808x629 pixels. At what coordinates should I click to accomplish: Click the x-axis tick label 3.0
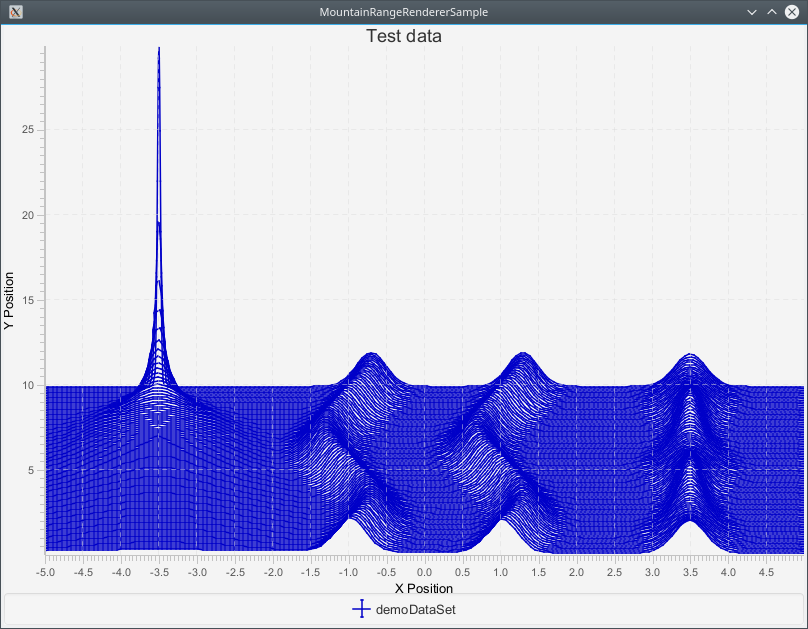pyautogui.click(x=652, y=572)
